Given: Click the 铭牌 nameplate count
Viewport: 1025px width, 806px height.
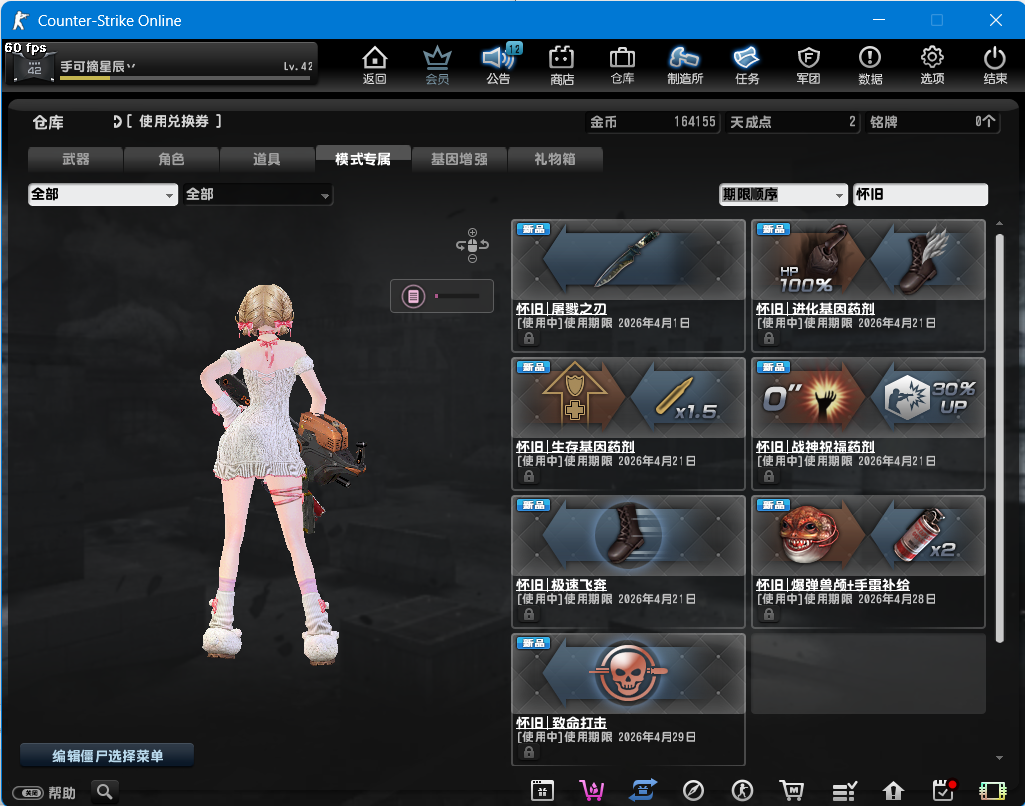Looking at the screenshot, I should click(x=932, y=122).
